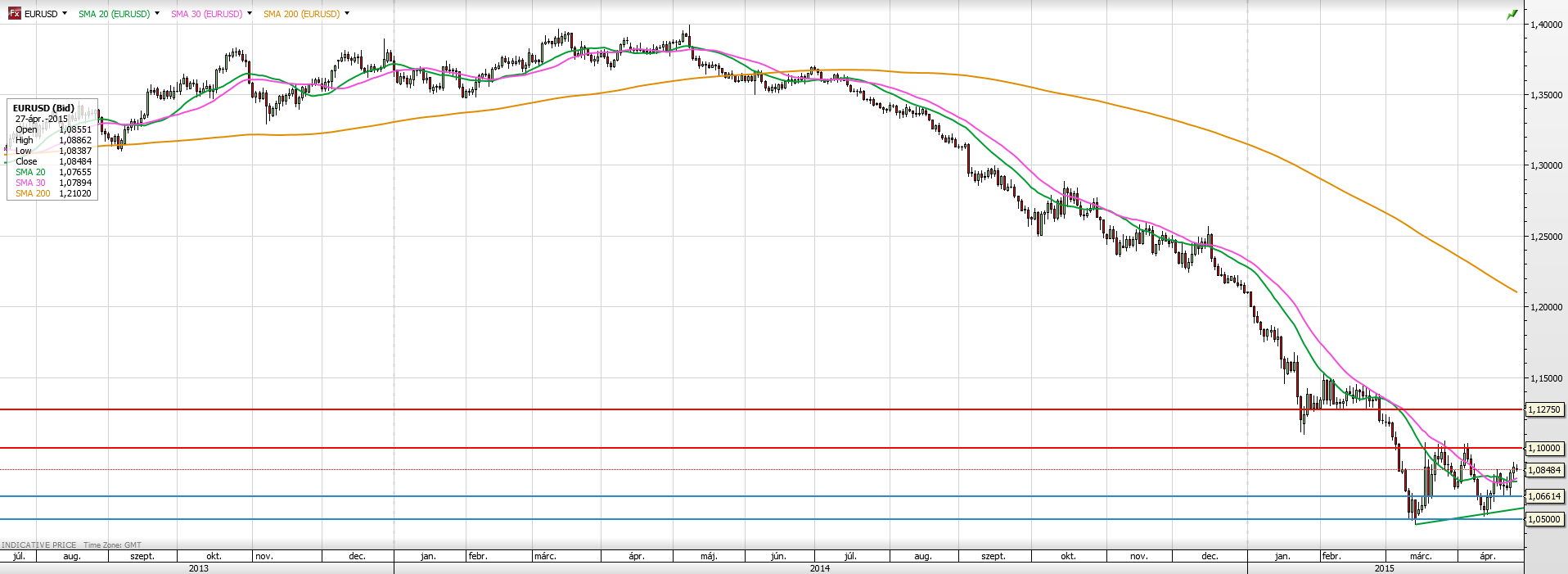Screen dimensions: 1568x574
Task: Select the 1,12750 price level tag
Action: 1544,409
